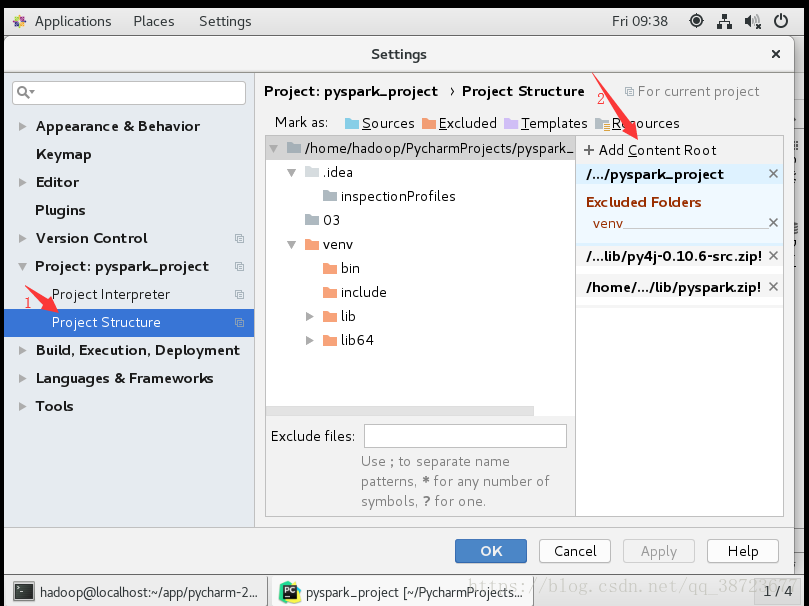Mark as Templates folder icon
Image resolution: width=809 pixels, height=606 pixels.
click(511, 123)
